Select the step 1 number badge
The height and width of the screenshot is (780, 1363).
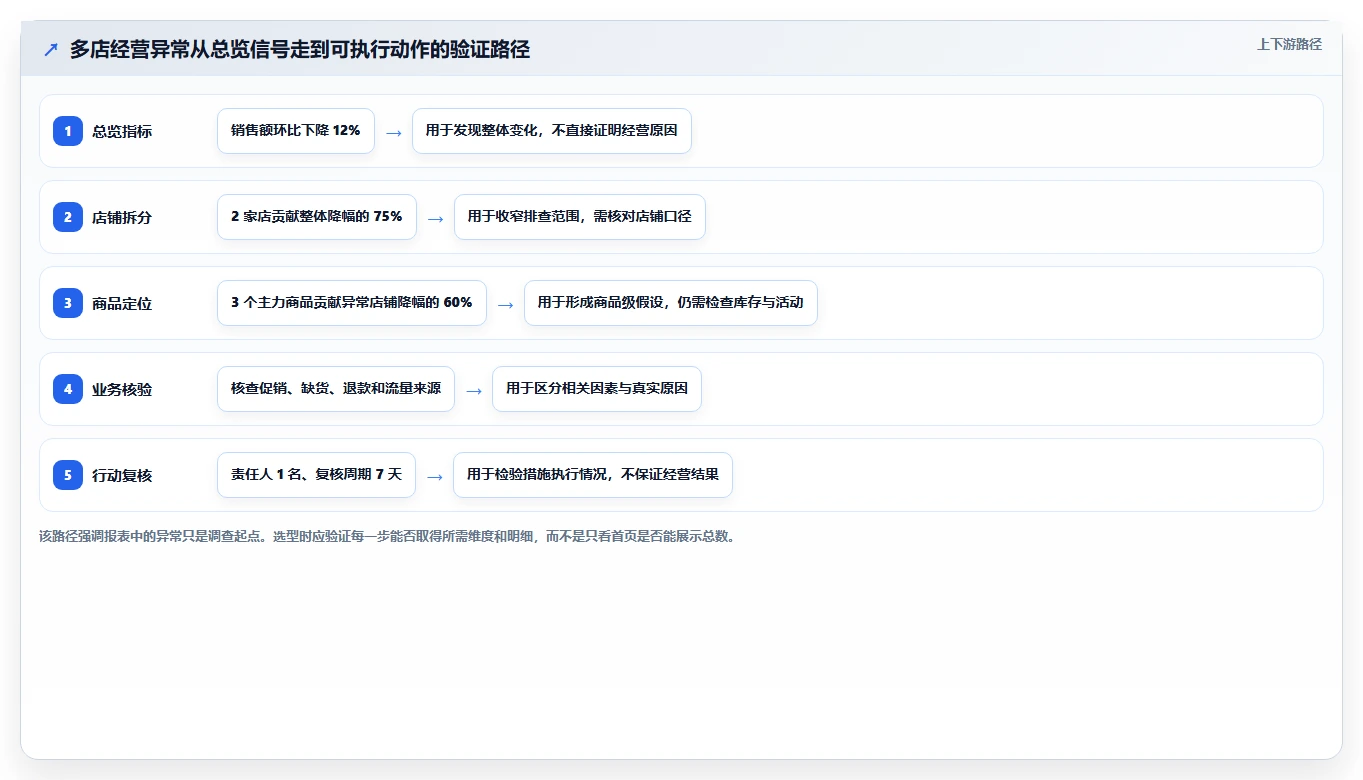(68, 131)
